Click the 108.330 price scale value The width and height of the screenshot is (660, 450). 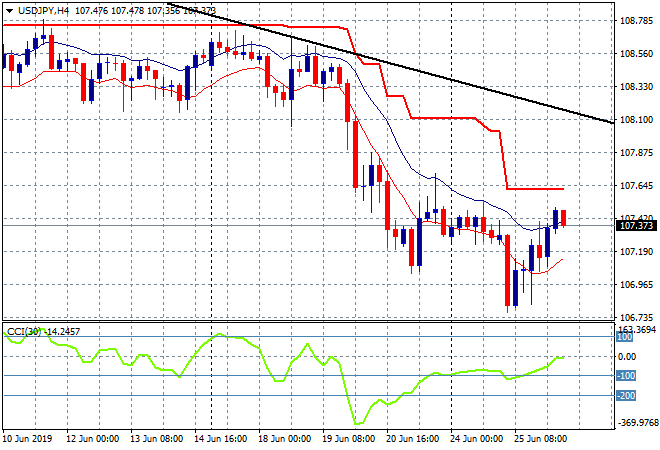[637, 87]
